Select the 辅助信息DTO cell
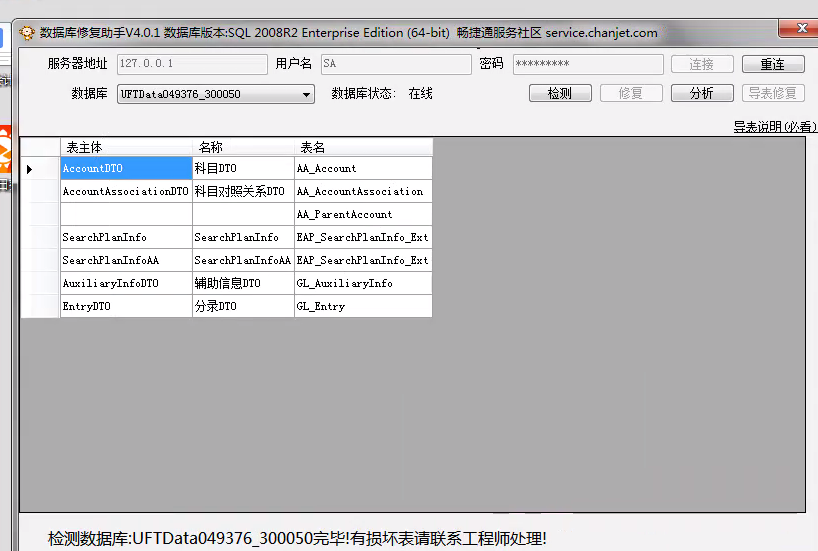Screen dimensions: 818x551 [244, 283]
